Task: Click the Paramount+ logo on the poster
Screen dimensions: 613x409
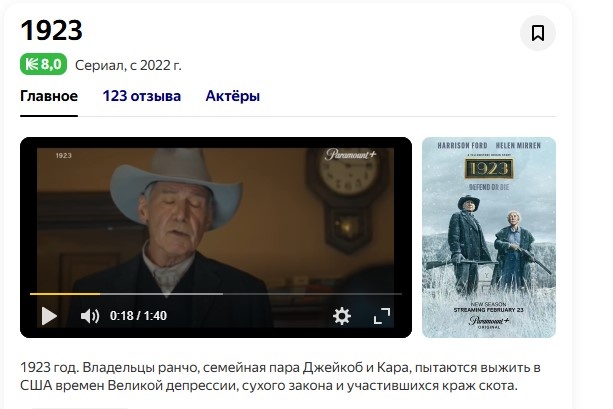Action: (x=489, y=321)
